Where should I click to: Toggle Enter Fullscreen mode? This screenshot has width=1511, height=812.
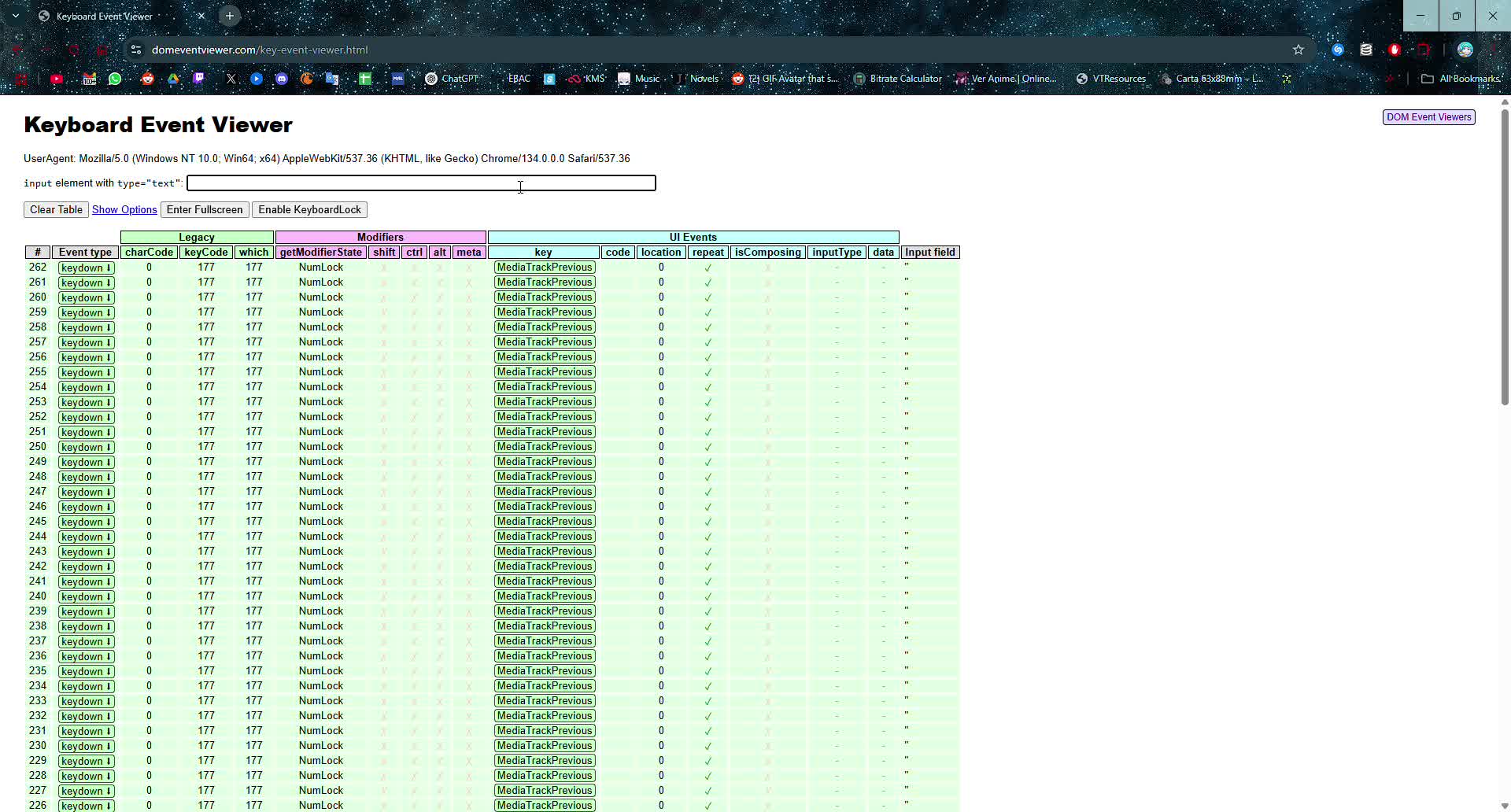point(205,210)
